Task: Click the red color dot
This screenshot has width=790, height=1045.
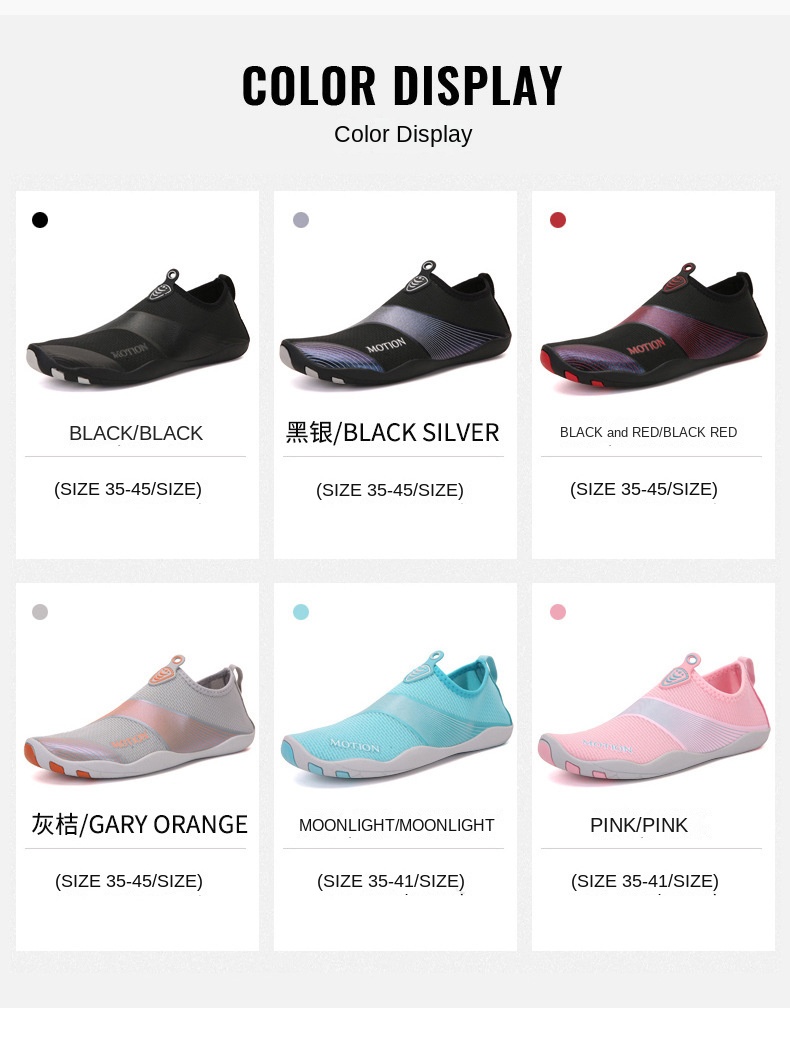Action: pos(558,220)
